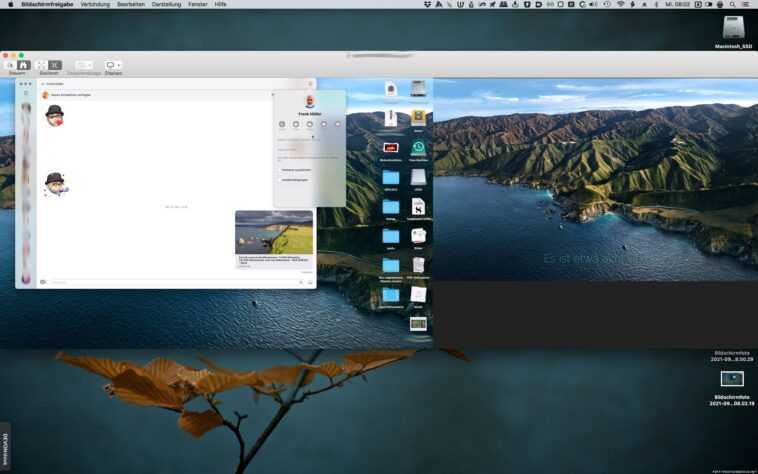Click the contact header row in conversation

click(x=155, y=95)
